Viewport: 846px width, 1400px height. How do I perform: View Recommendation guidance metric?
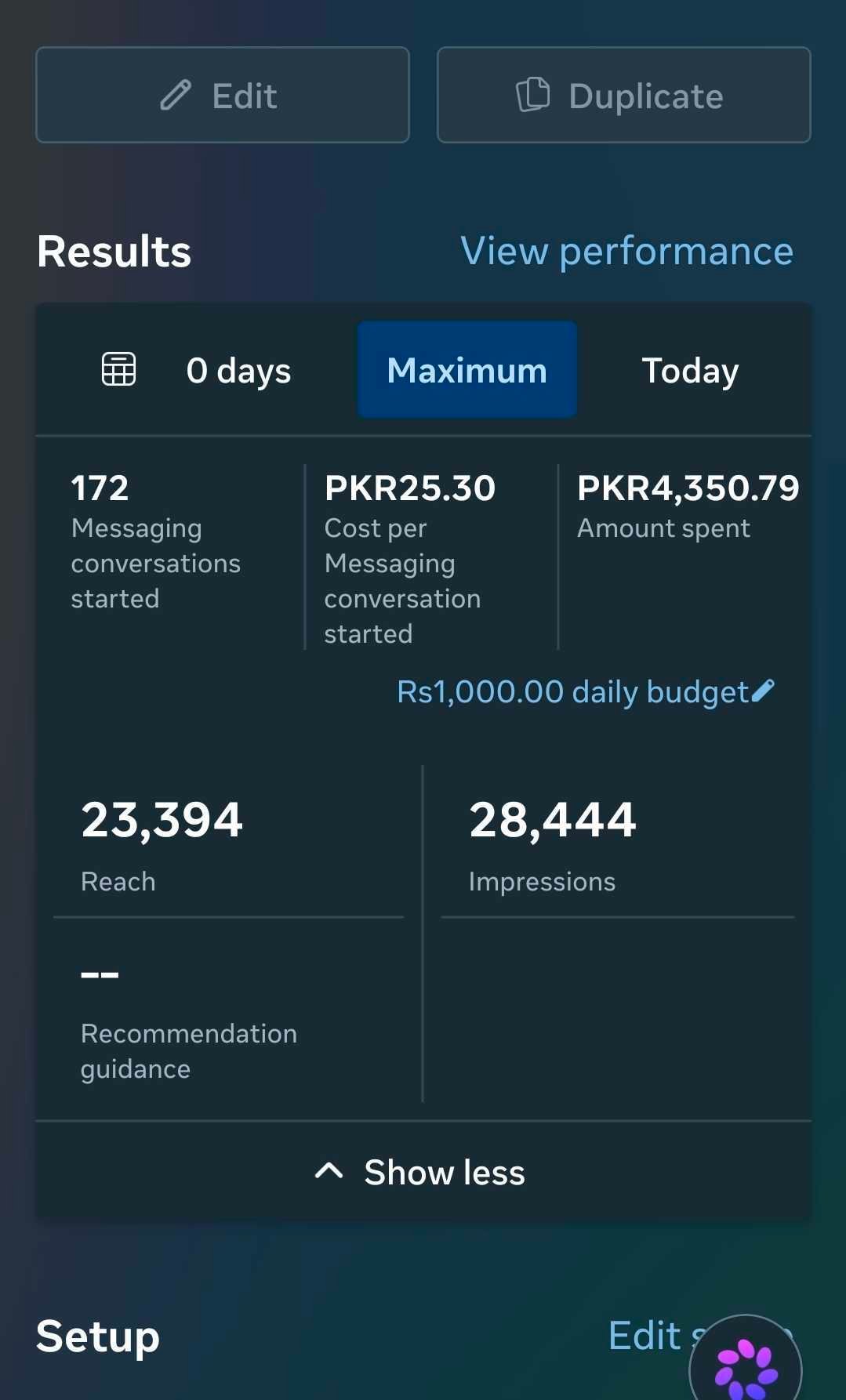click(228, 1019)
